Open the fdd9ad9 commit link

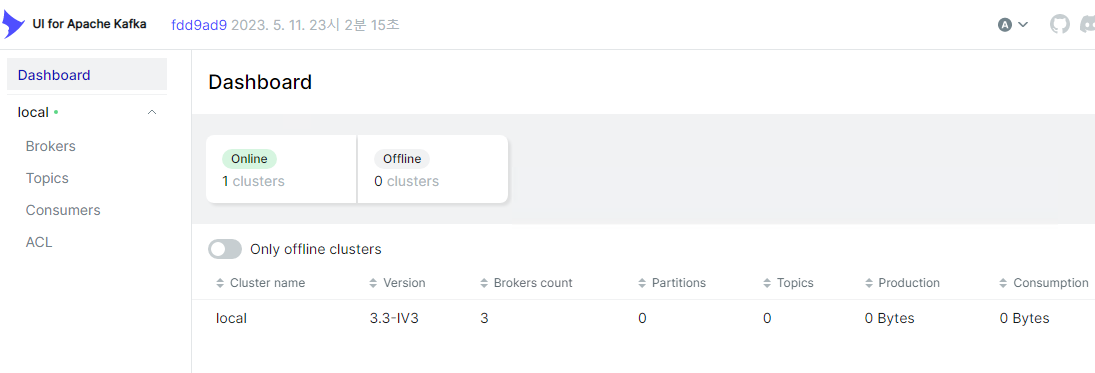[199, 24]
